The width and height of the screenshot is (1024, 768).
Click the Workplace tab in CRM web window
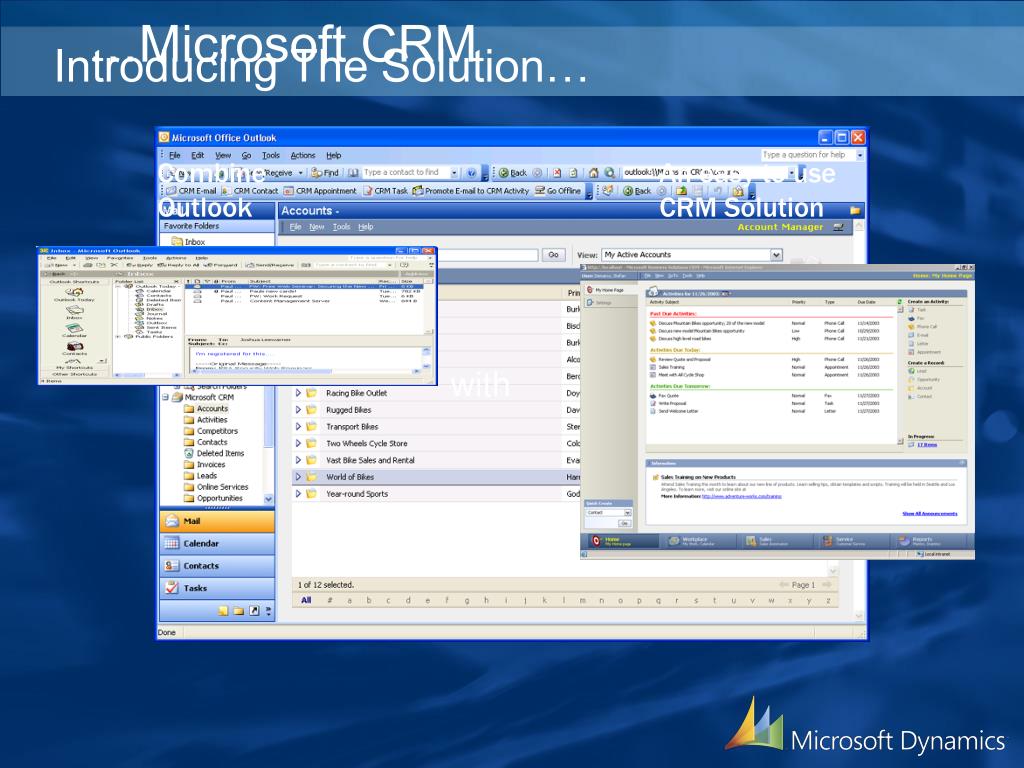pyautogui.click(x=696, y=541)
